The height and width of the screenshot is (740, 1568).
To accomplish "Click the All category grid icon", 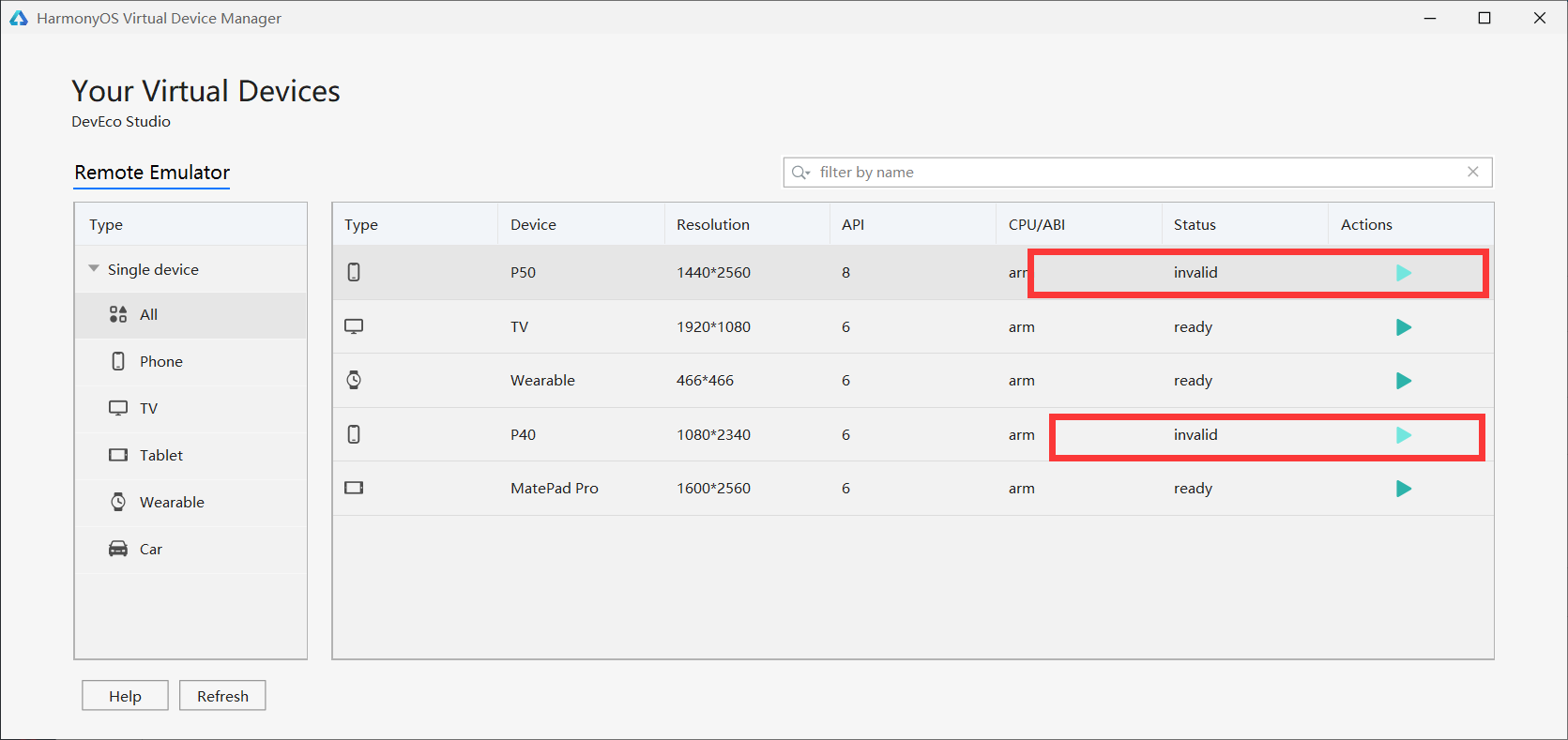I will [x=118, y=314].
